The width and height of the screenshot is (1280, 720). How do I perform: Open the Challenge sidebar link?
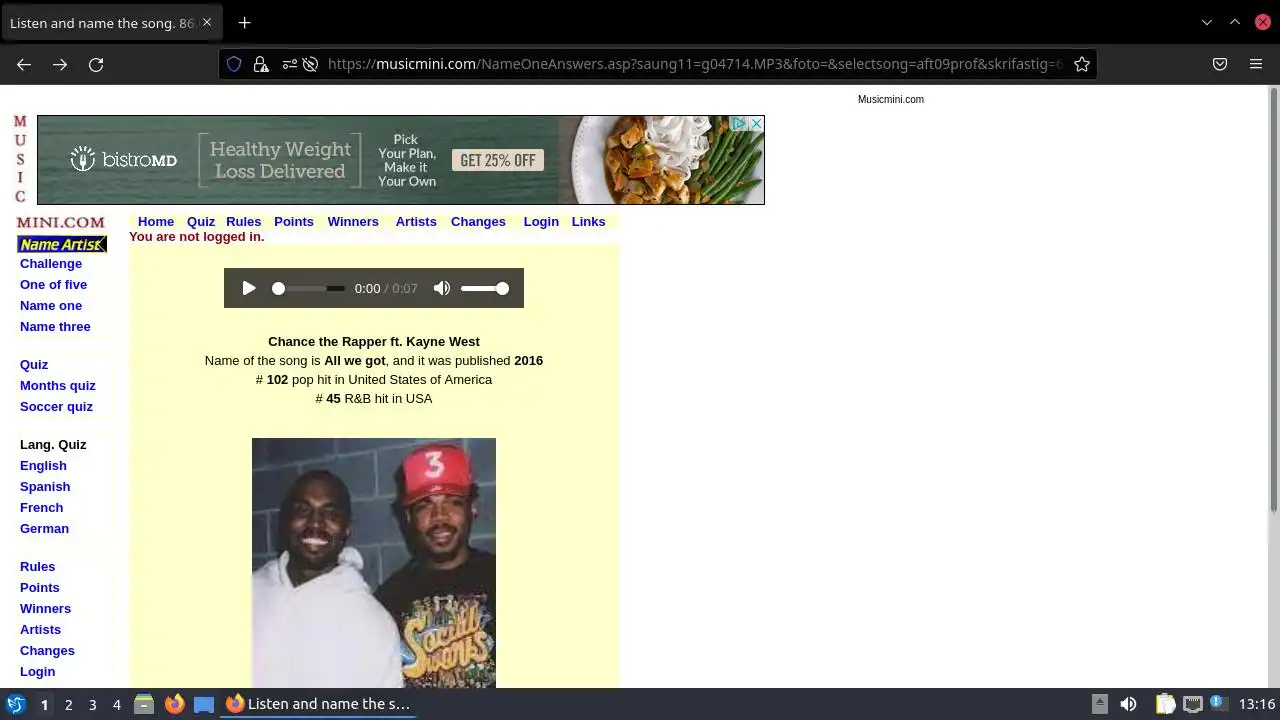coord(51,264)
